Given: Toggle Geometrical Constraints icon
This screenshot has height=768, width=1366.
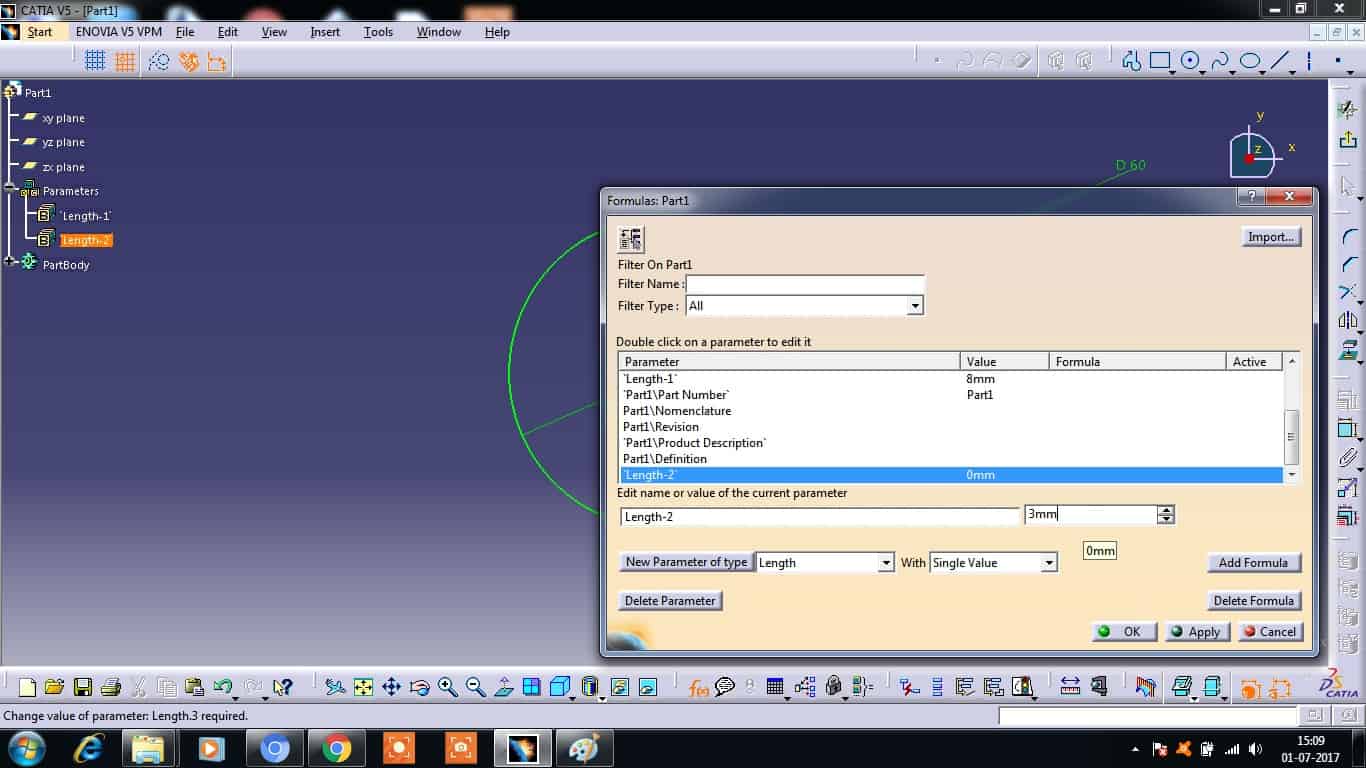Looking at the screenshot, I should click(188, 61).
